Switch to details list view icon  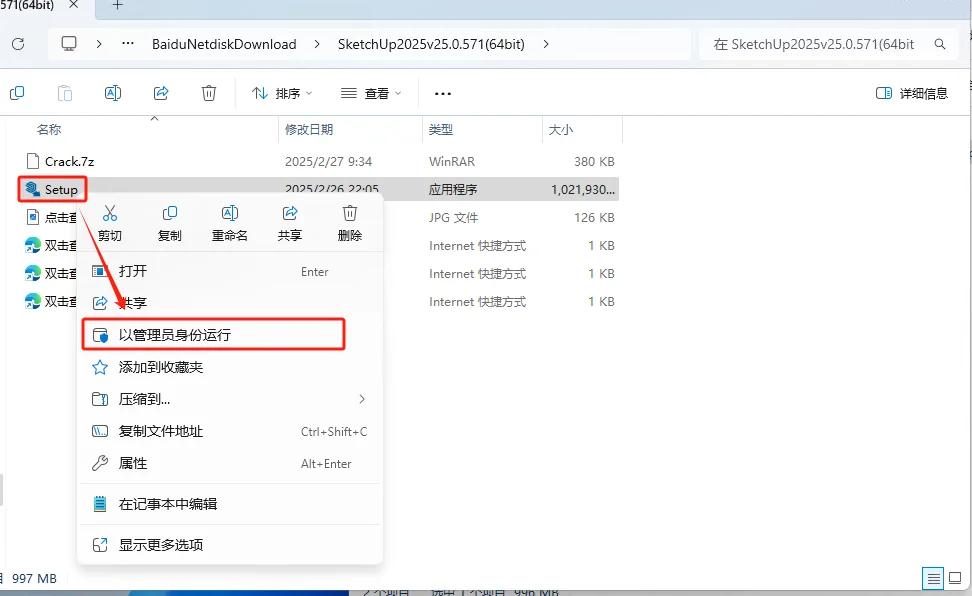click(933, 579)
